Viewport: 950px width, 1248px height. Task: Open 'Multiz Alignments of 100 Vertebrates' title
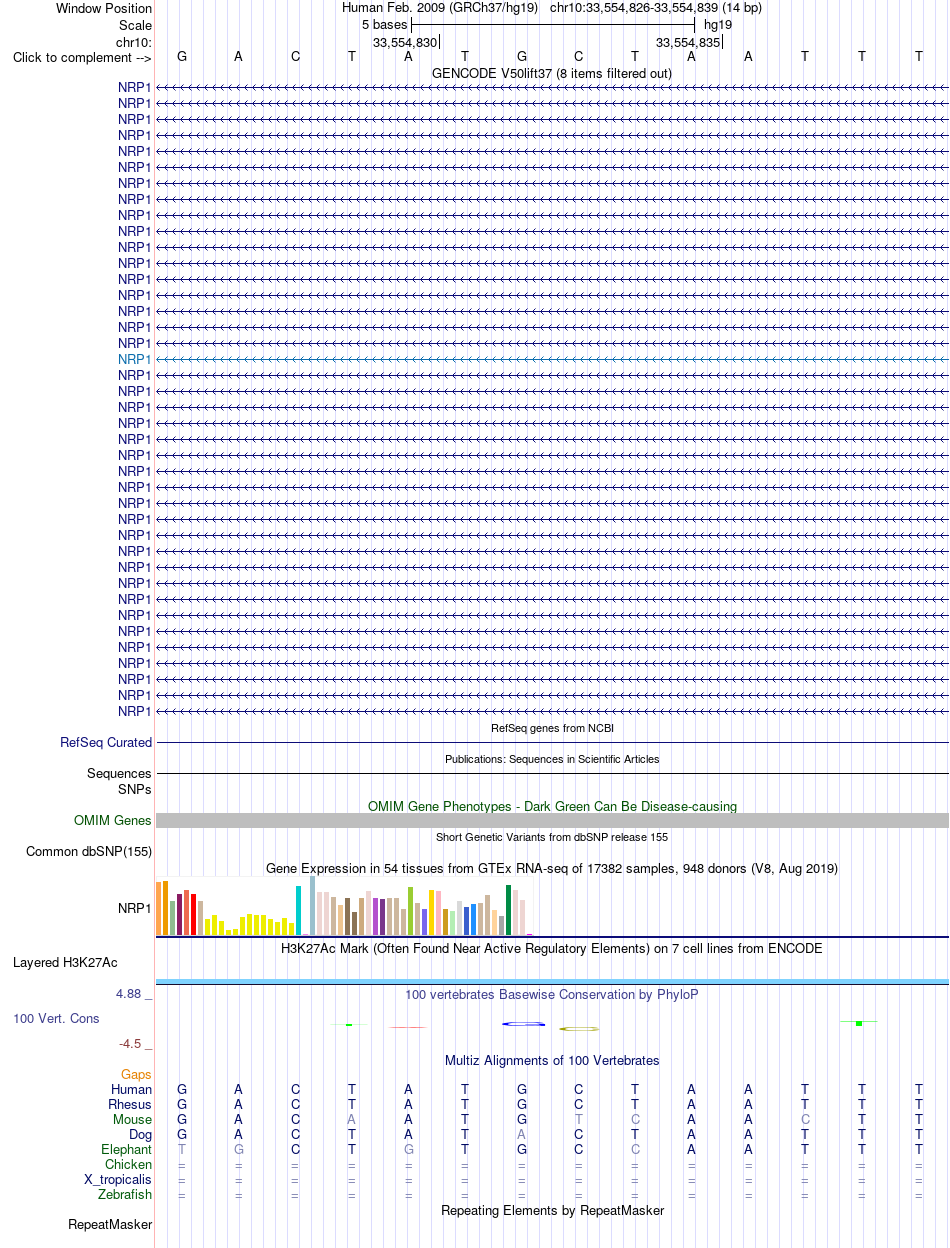tap(552, 1060)
